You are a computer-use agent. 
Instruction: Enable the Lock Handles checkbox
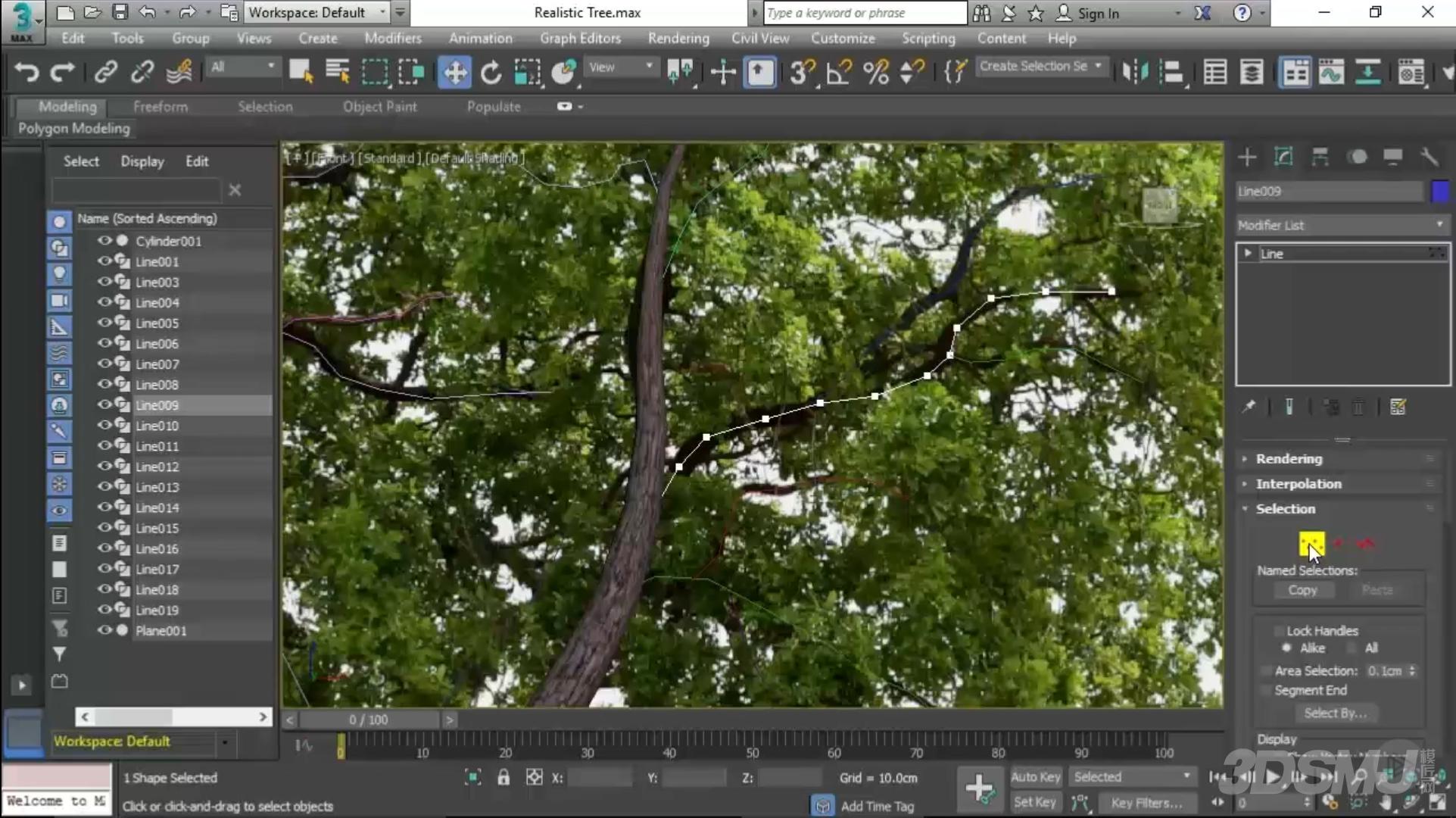[x=1279, y=630]
